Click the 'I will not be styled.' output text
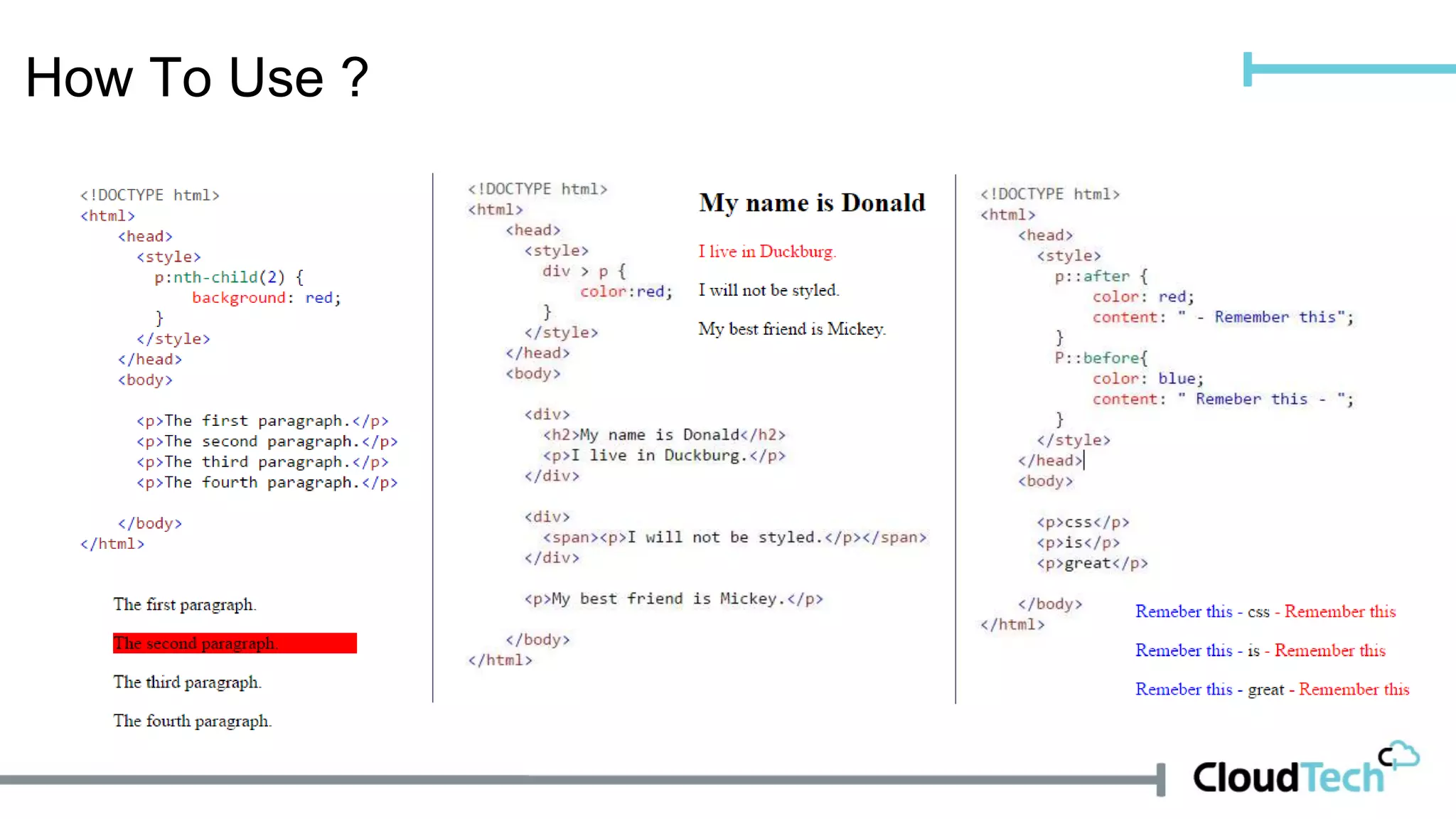The height and width of the screenshot is (819, 1456). coord(769,290)
